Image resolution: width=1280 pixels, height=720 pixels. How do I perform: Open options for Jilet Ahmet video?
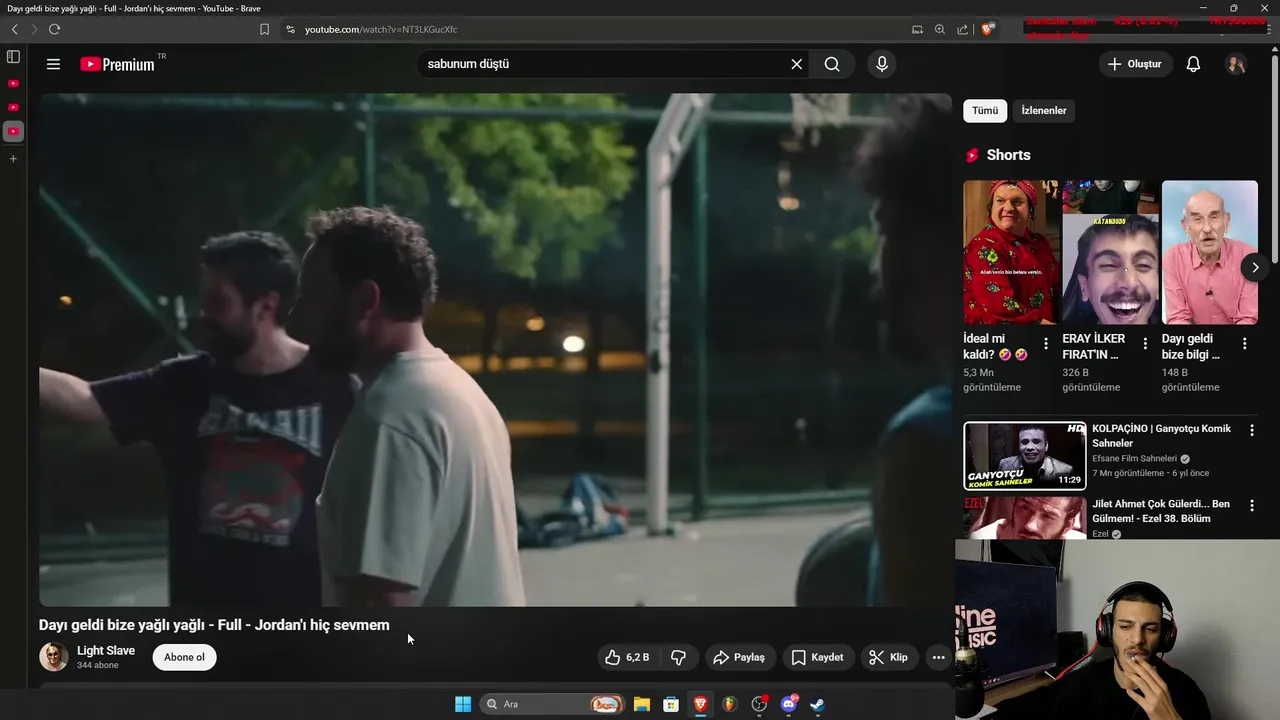[x=1251, y=506]
